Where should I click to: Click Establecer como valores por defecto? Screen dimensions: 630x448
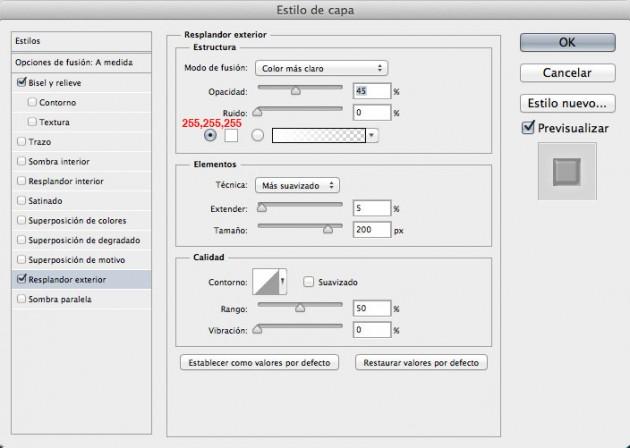click(x=260, y=362)
